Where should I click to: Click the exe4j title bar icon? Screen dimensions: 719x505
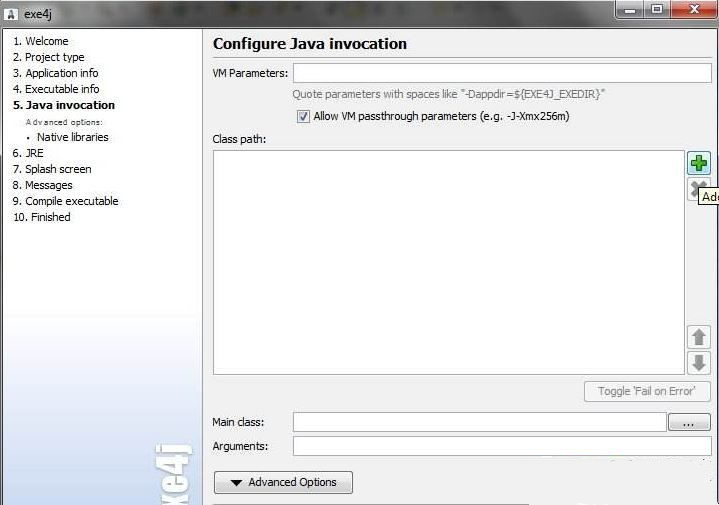pyautogui.click(x=11, y=14)
